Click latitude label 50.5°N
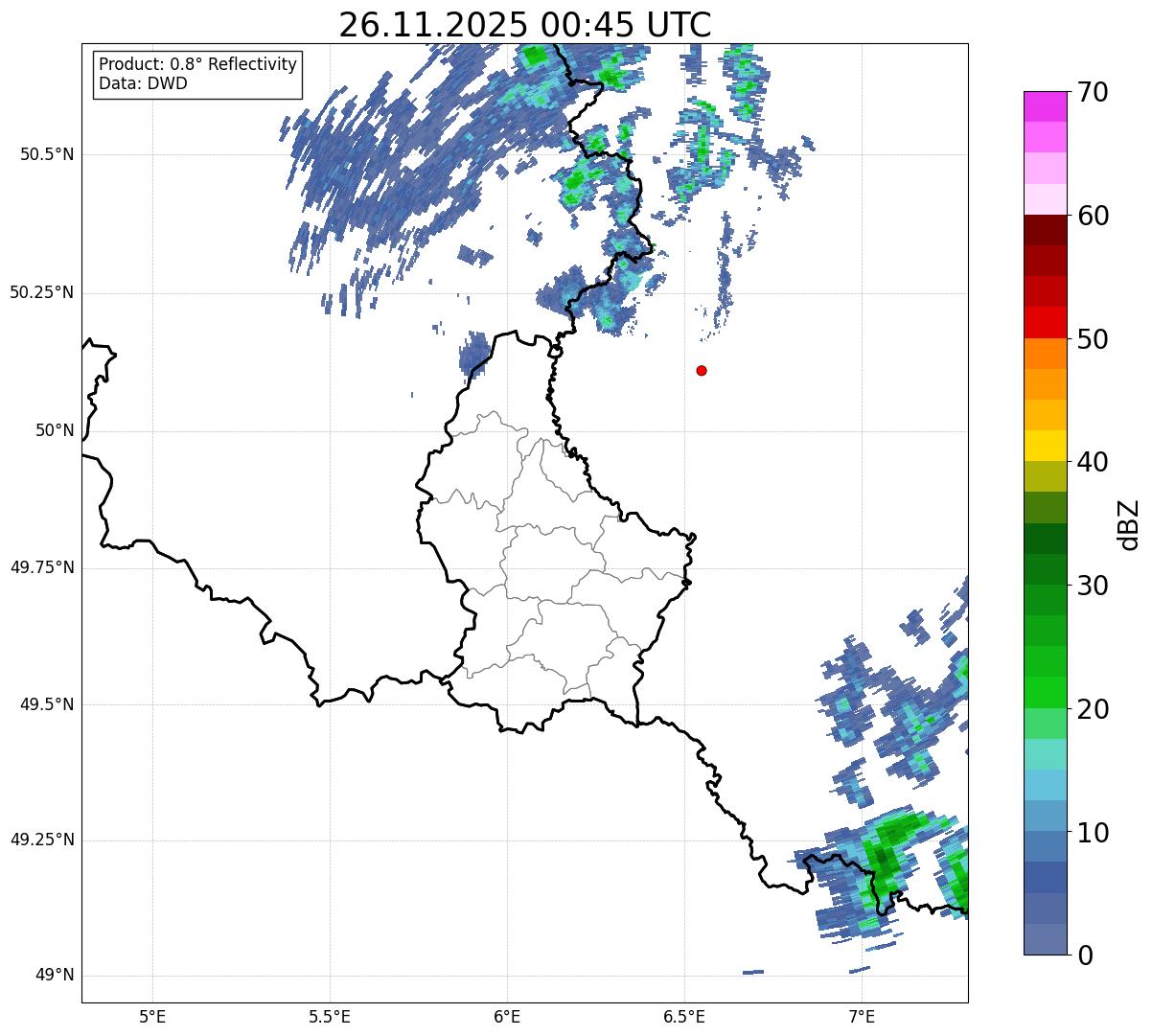Image resolution: width=1152 pixels, height=1036 pixels. pos(46,154)
